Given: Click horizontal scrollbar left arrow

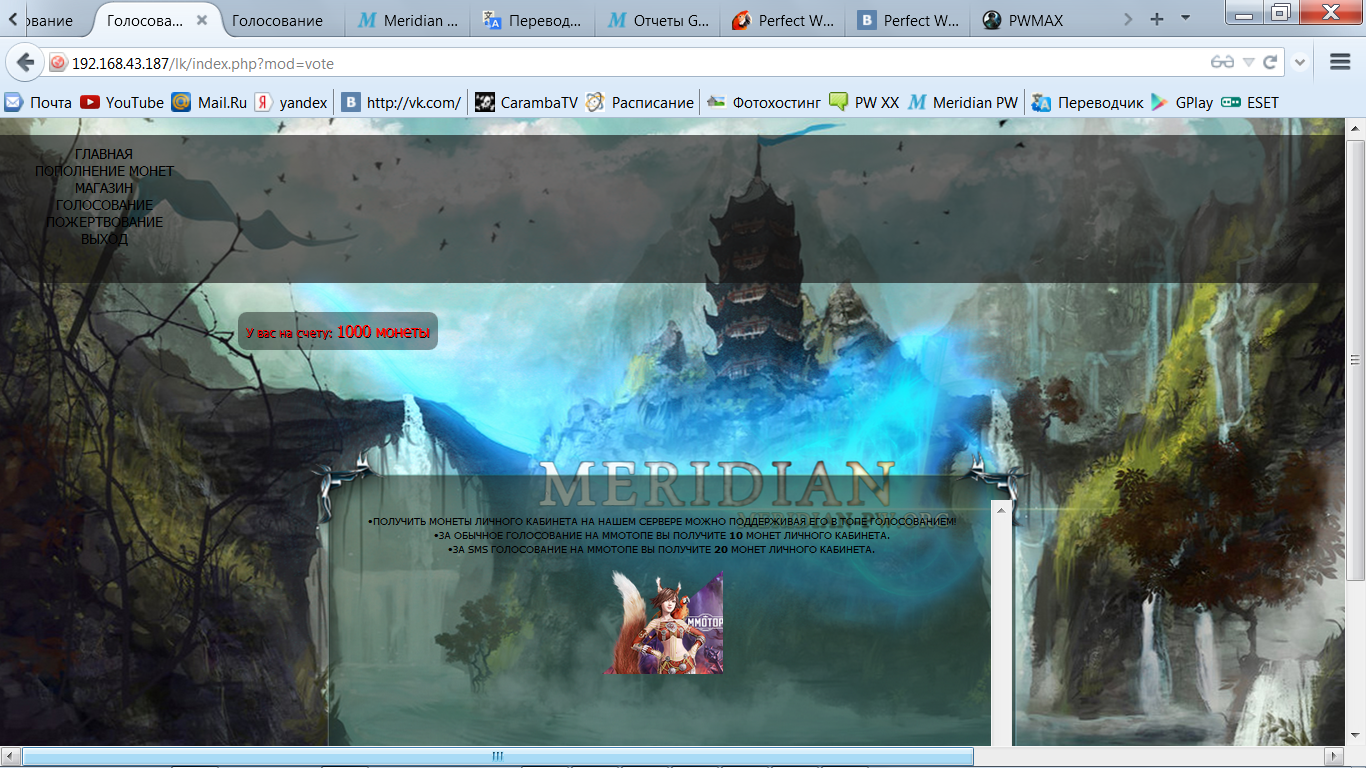Looking at the screenshot, I should [x=10, y=756].
